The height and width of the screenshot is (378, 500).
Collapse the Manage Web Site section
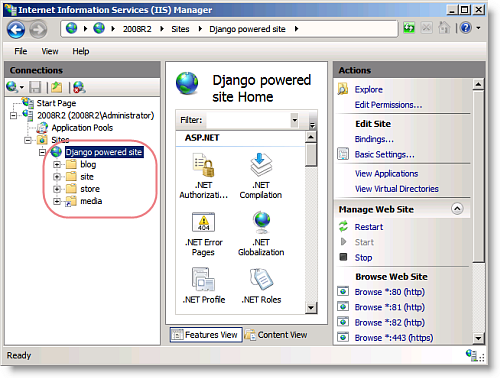[x=457, y=209]
